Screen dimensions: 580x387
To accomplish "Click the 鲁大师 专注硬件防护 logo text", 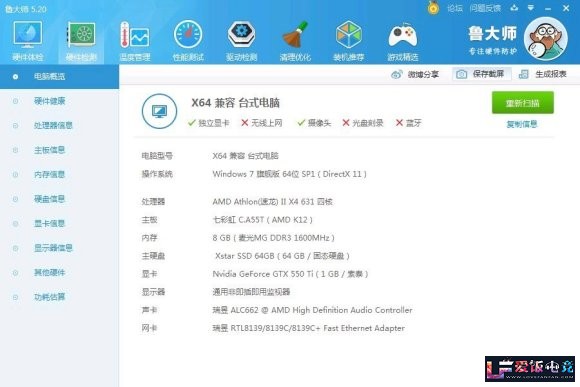I will click(492, 40).
